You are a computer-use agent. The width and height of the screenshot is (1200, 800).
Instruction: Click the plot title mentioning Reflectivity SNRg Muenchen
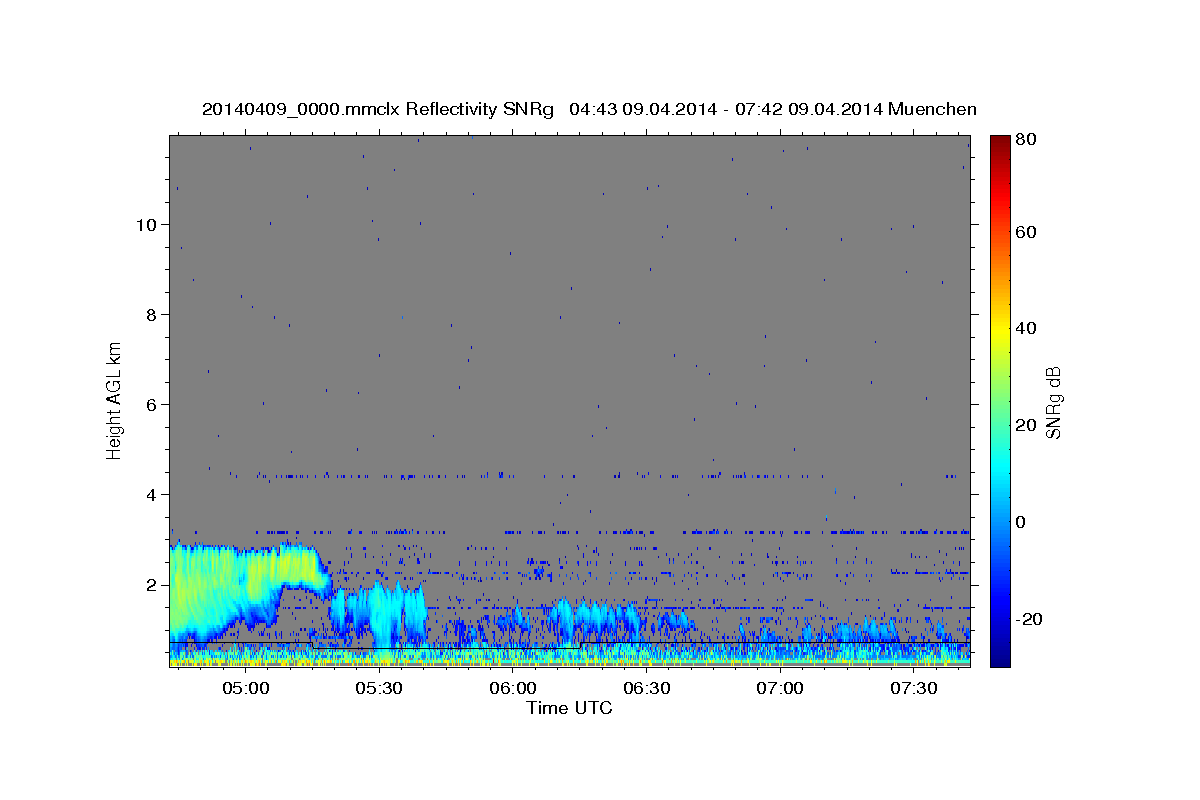coord(589,109)
